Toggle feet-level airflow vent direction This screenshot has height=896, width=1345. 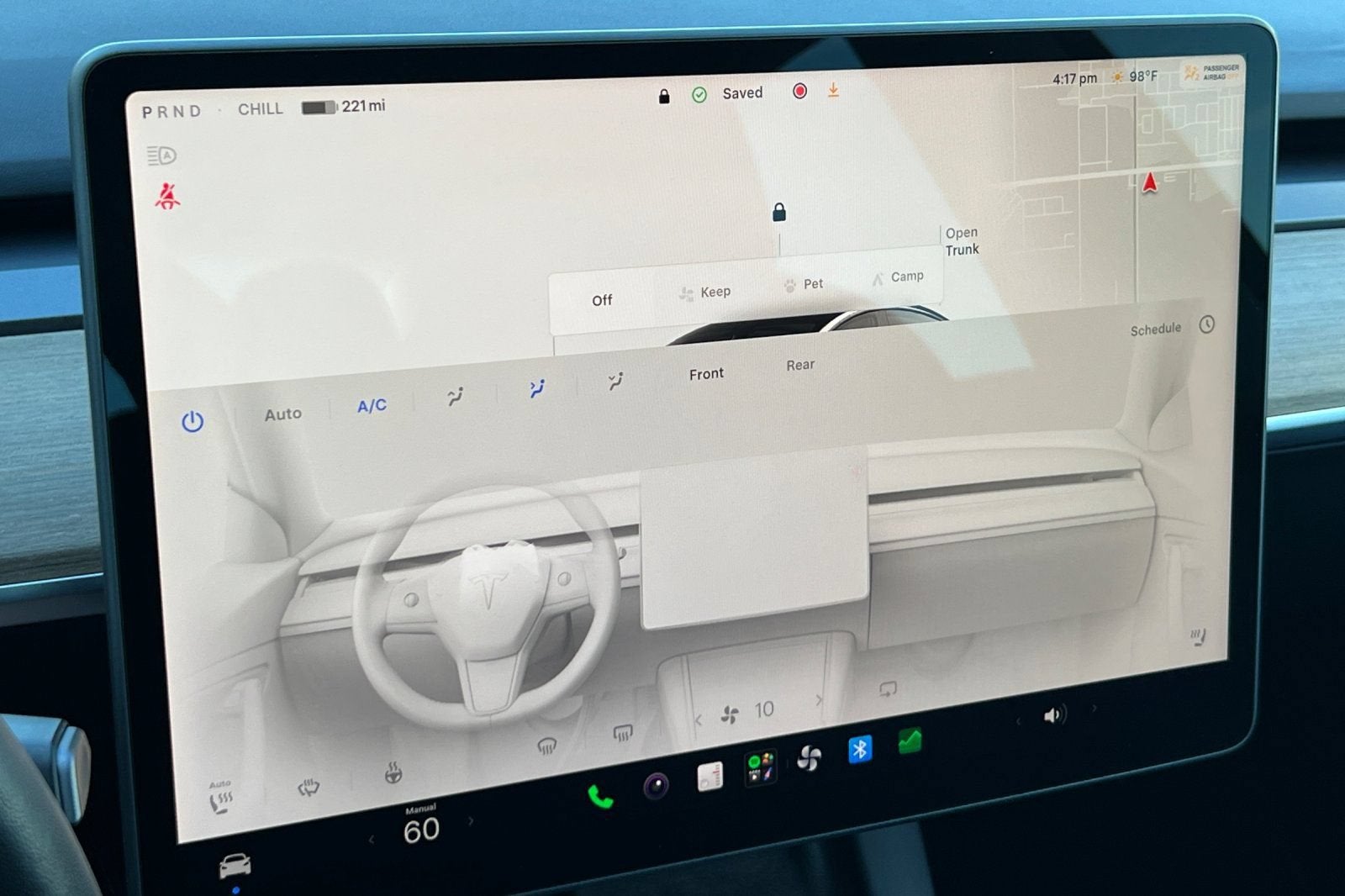(x=616, y=382)
